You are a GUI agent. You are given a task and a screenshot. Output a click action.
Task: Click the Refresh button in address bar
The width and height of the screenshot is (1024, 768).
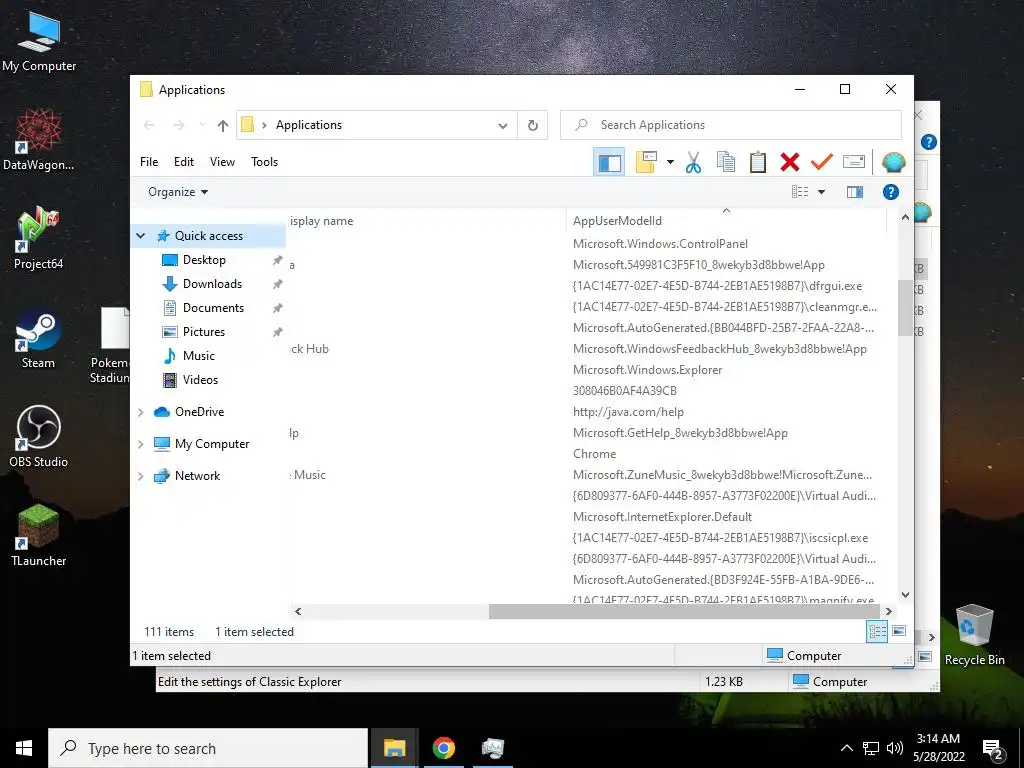tap(533, 125)
